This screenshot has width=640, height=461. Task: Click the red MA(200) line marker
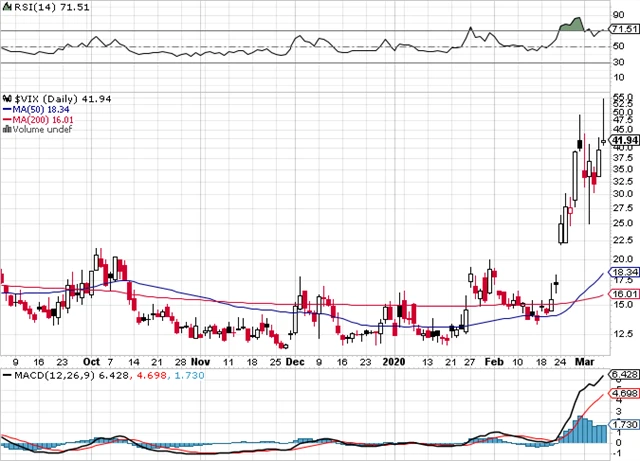(7, 118)
